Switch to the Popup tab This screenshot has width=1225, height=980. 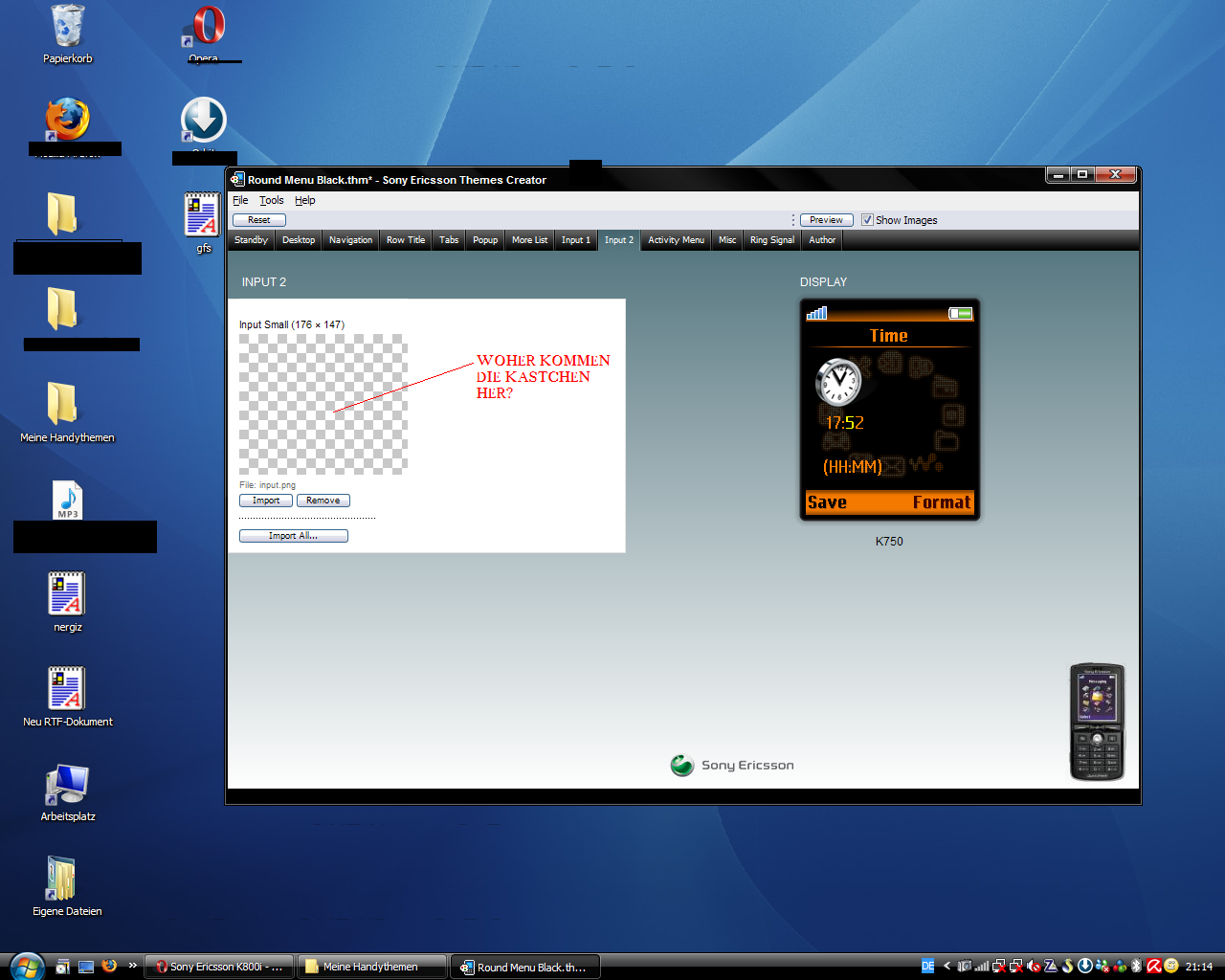[485, 240]
